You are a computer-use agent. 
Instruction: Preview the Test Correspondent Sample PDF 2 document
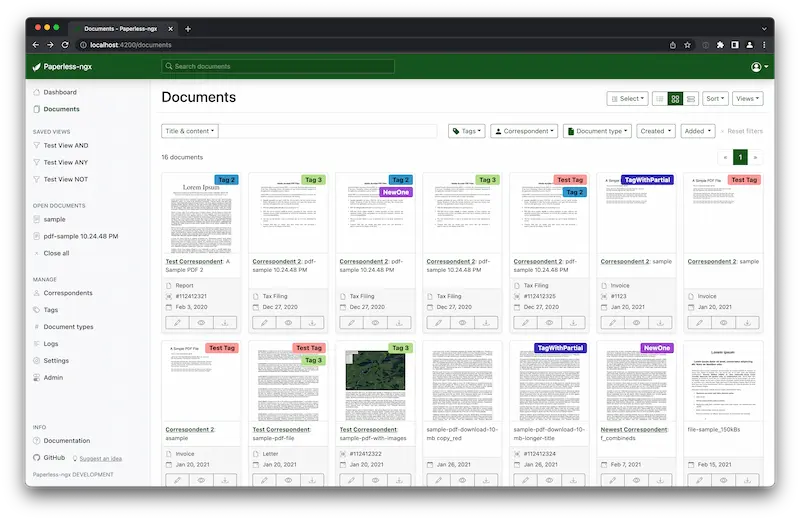(201, 323)
